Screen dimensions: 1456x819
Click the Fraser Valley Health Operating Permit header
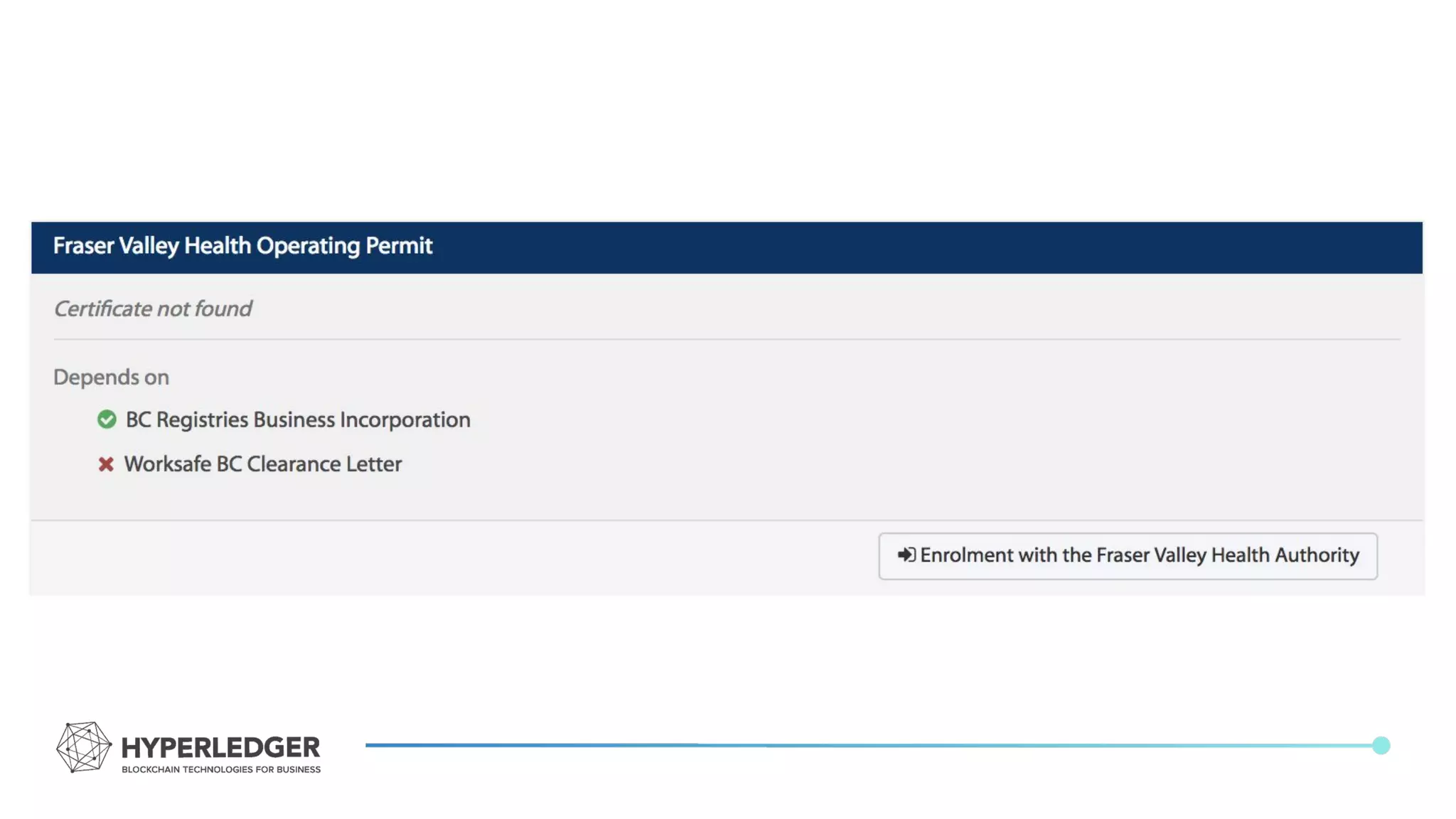(242, 246)
